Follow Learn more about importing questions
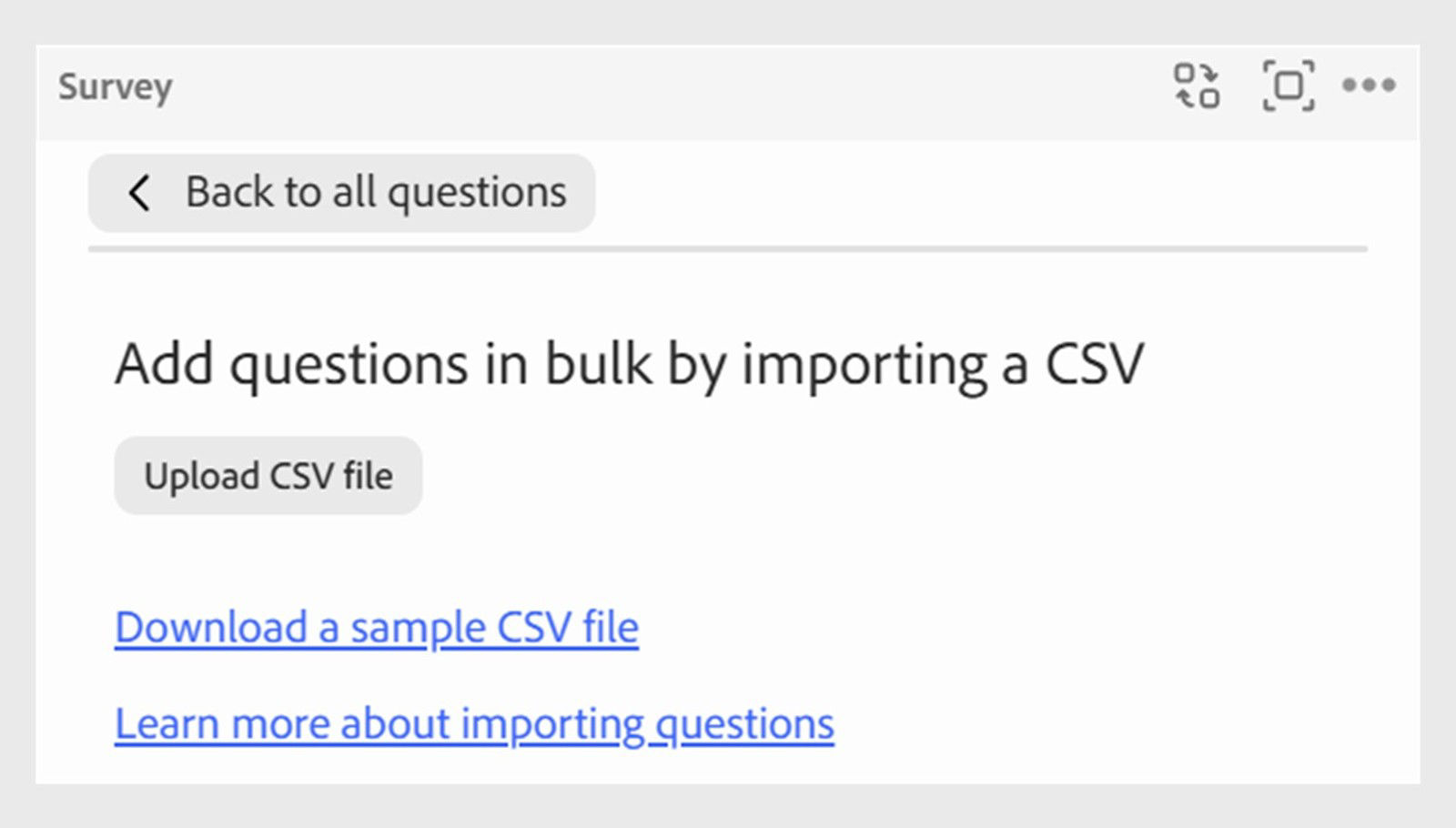Viewport: 1456px width, 828px height. (473, 723)
